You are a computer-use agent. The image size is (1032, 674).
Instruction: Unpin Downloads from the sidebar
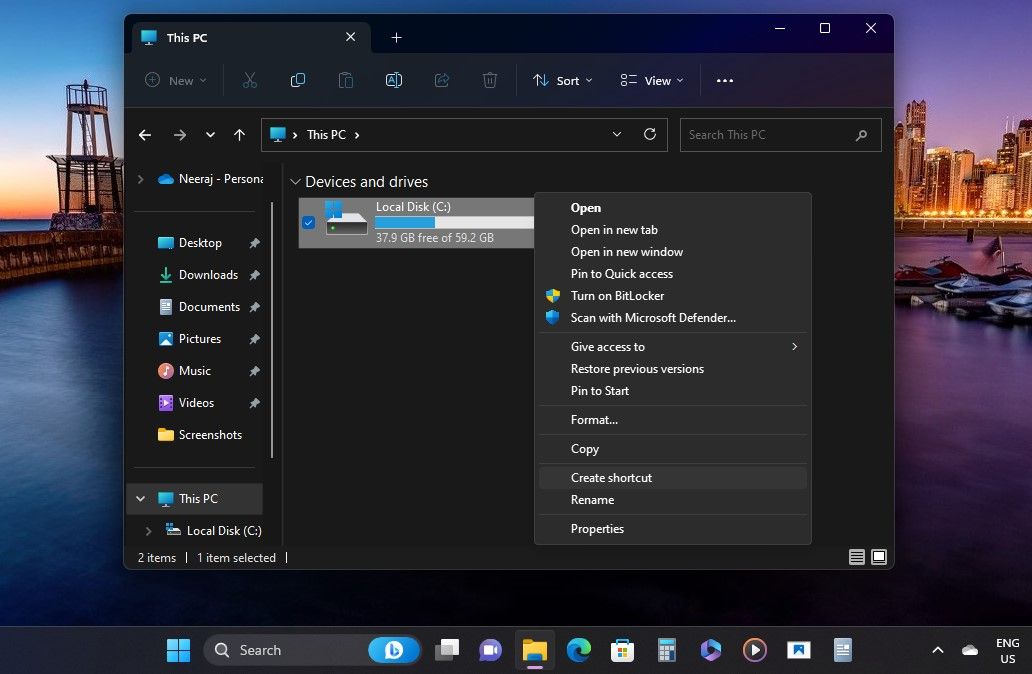(255, 275)
